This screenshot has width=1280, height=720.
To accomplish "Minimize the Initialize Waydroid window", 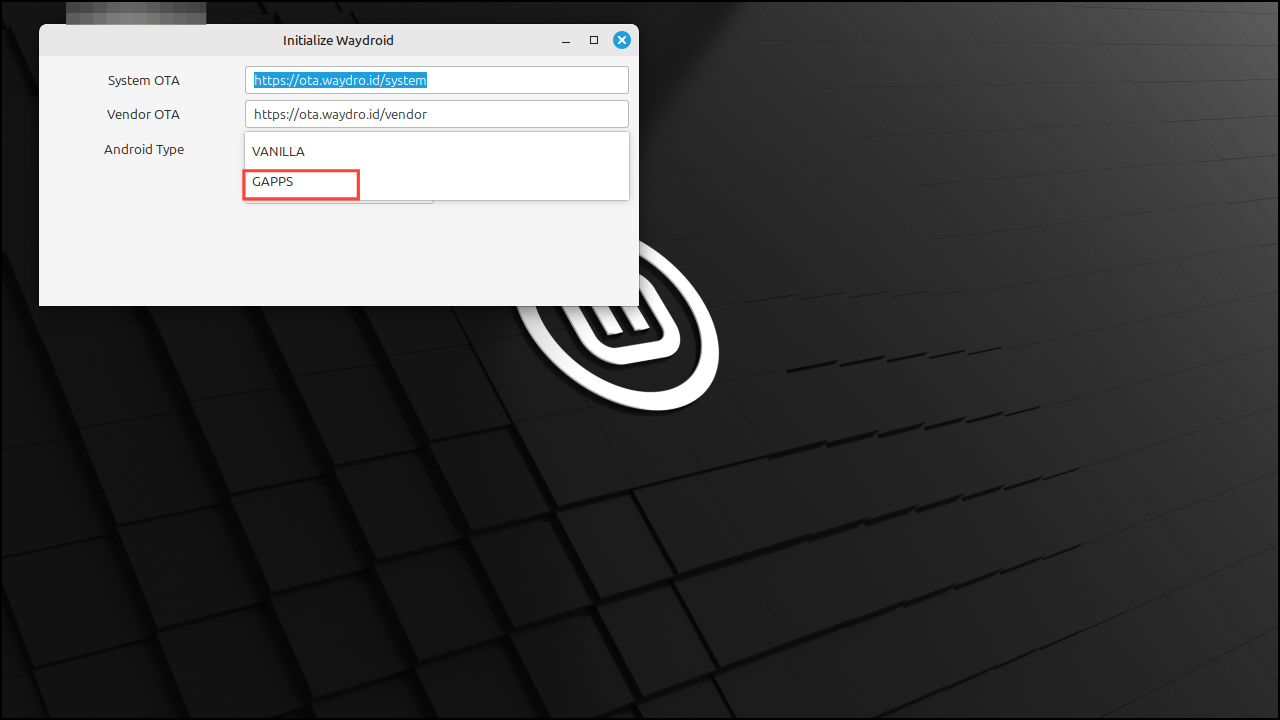I will [x=566, y=41].
